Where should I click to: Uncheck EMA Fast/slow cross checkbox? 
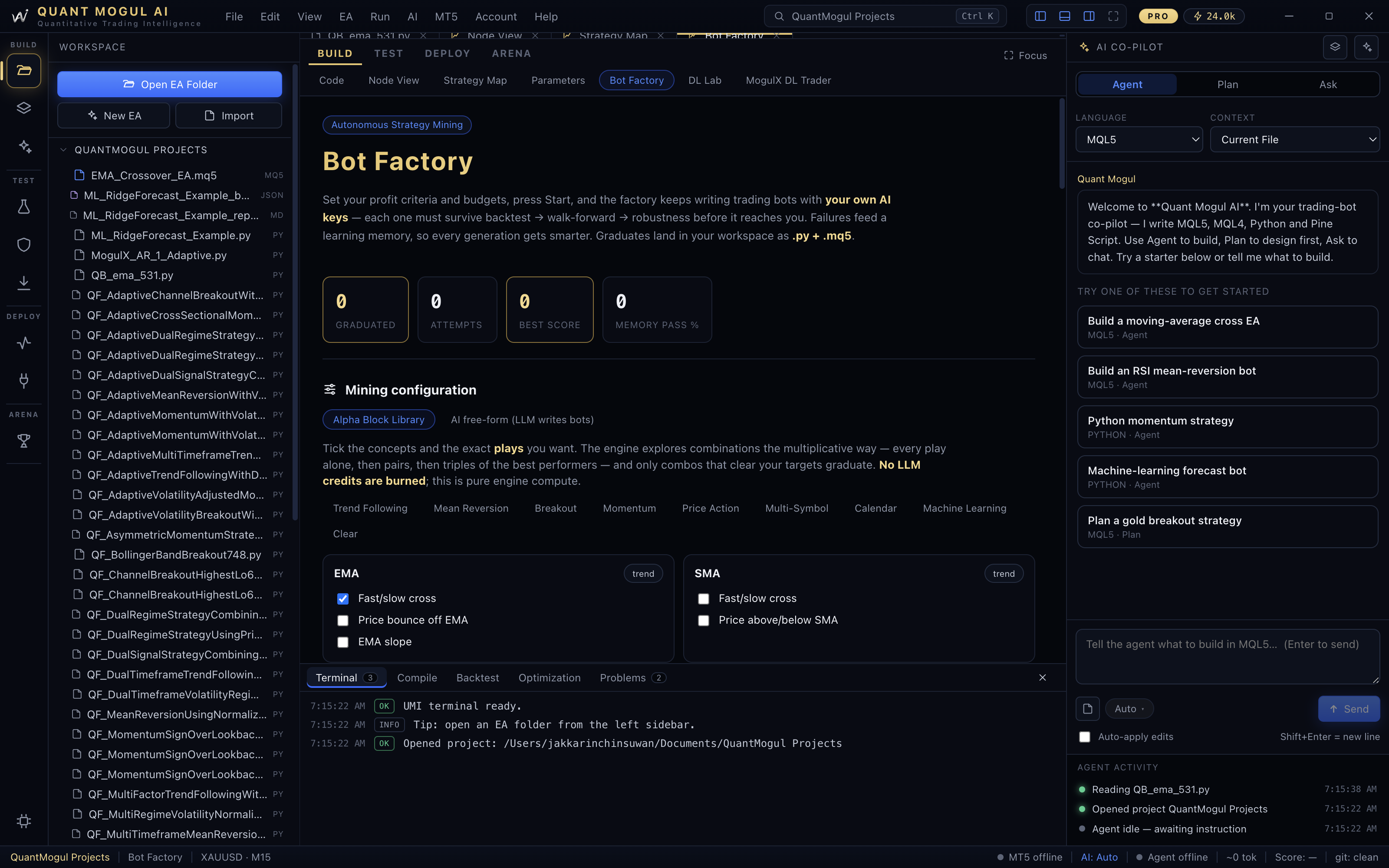click(342, 599)
